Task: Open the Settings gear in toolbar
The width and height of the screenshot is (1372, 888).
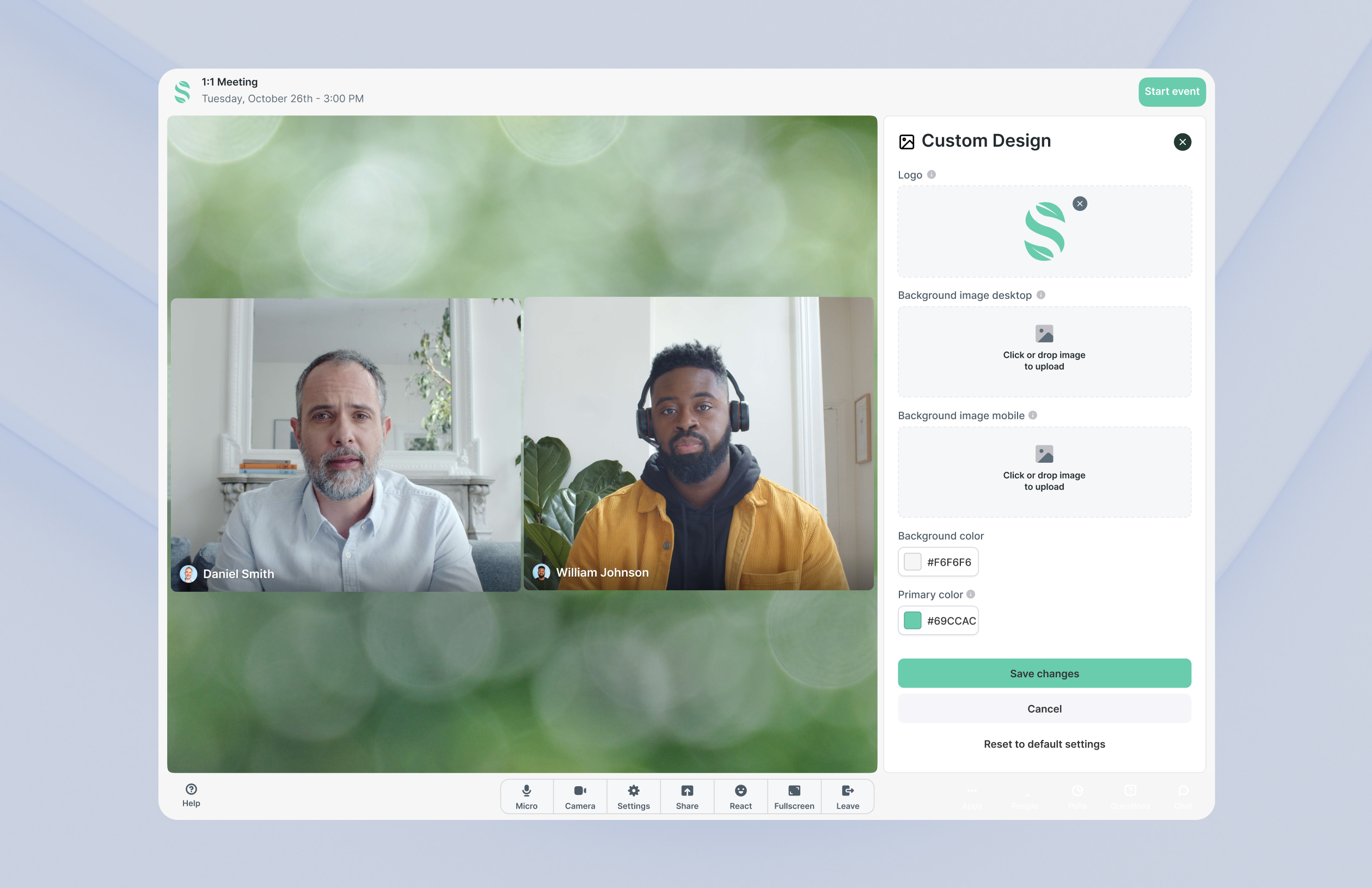Action: pos(634,797)
